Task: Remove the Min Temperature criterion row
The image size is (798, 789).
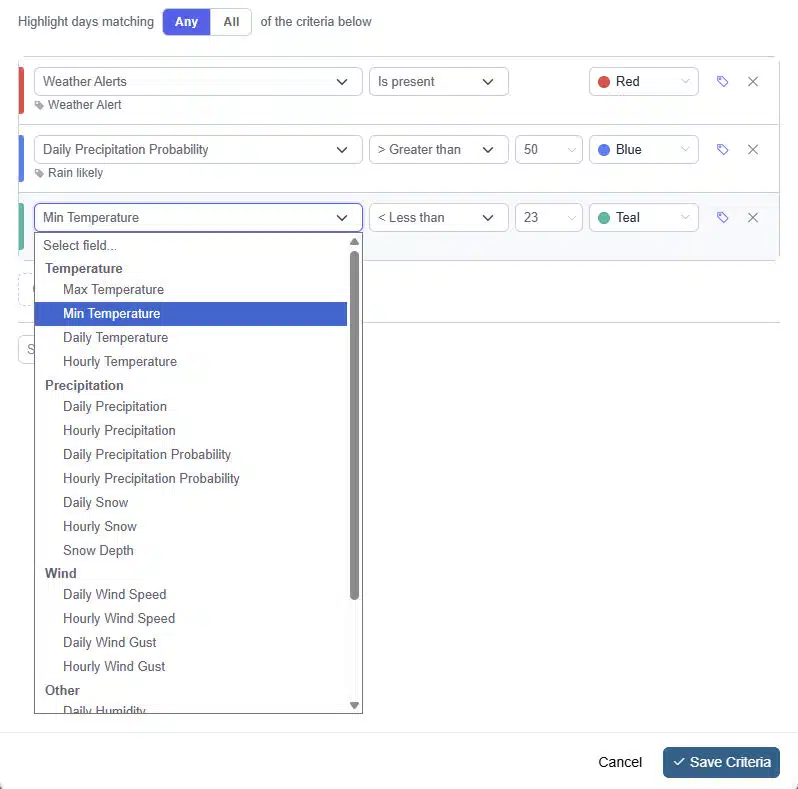Action: click(x=753, y=218)
